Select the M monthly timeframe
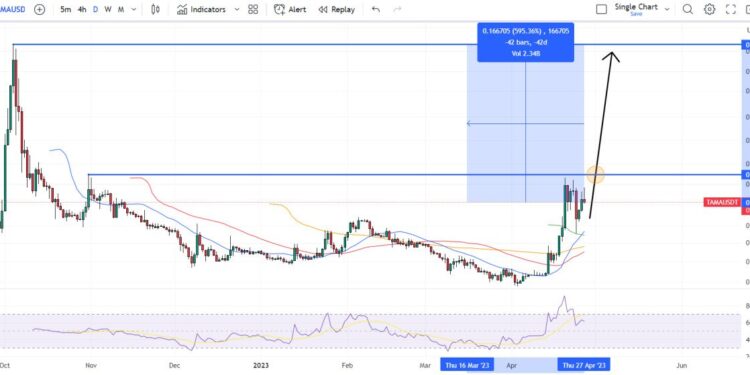The image size is (750, 375). (121, 10)
